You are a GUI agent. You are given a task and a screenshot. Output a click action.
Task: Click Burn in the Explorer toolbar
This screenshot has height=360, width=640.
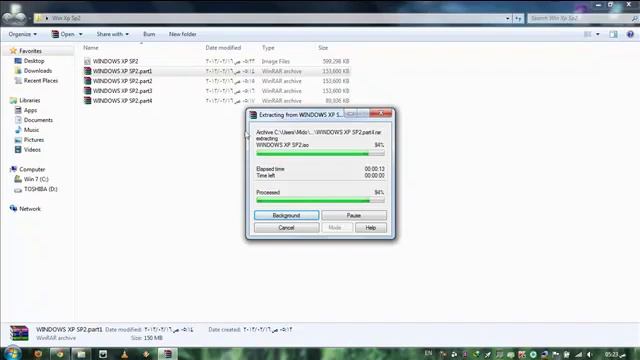[149, 34]
